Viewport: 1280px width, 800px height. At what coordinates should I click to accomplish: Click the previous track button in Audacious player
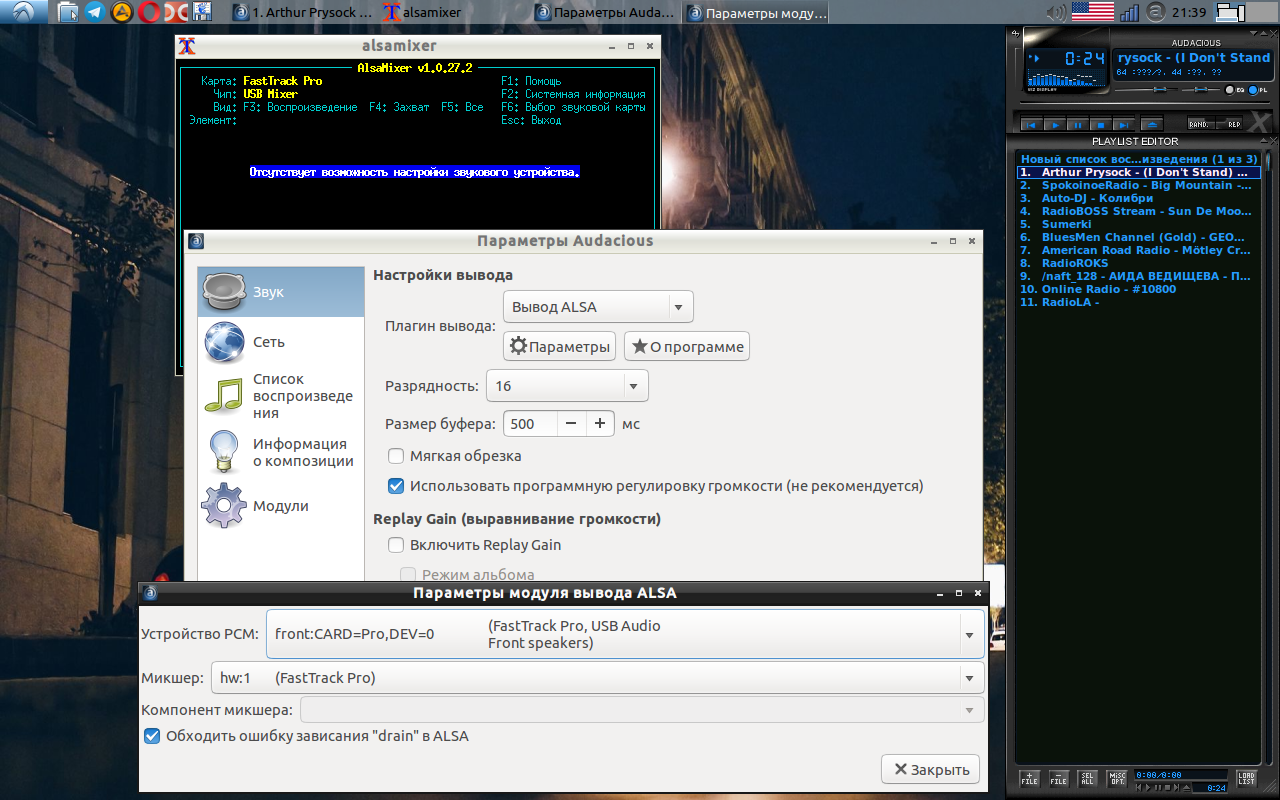point(1030,125)
